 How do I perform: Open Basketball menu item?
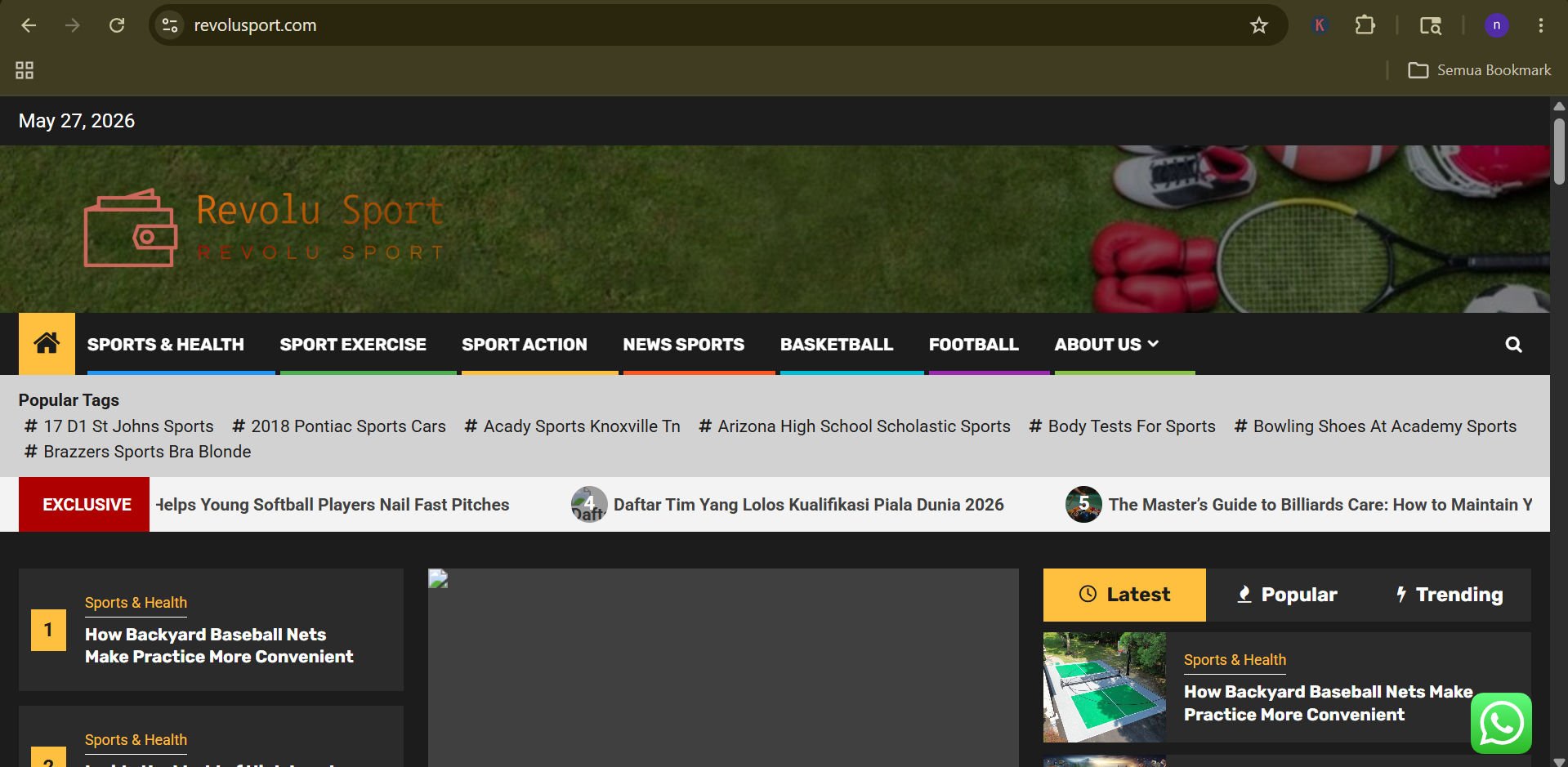pos(837,345)
